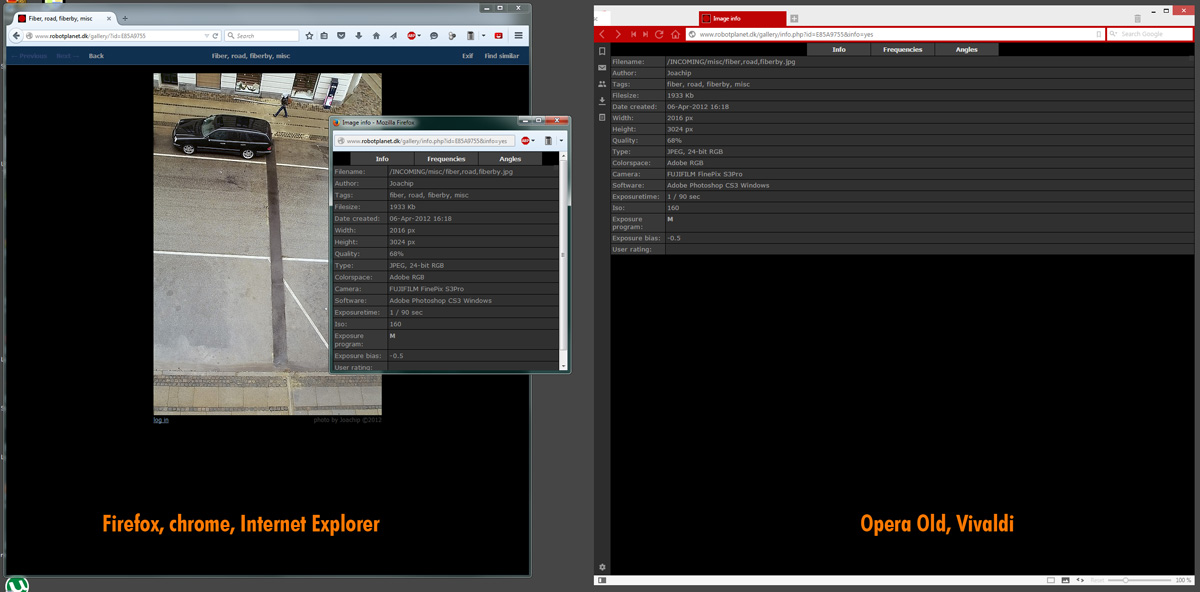Open the Angles tab in the Vivaldi page
Screen dimensions: 1200x592
pos(967,49)
